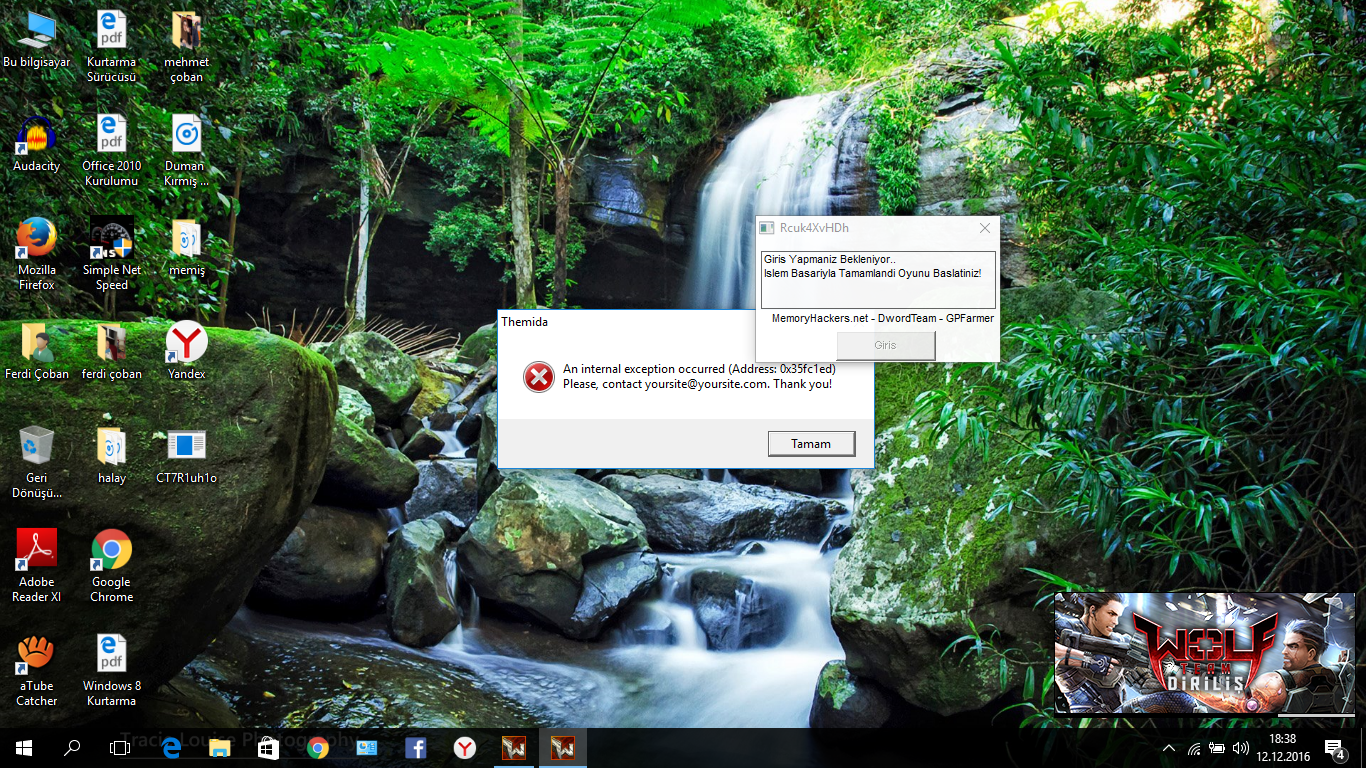The width and height of the screenshot is (1366, 768).
Task: Select the Windows 8 Kurtarma PDF
Action: [111, 671]
